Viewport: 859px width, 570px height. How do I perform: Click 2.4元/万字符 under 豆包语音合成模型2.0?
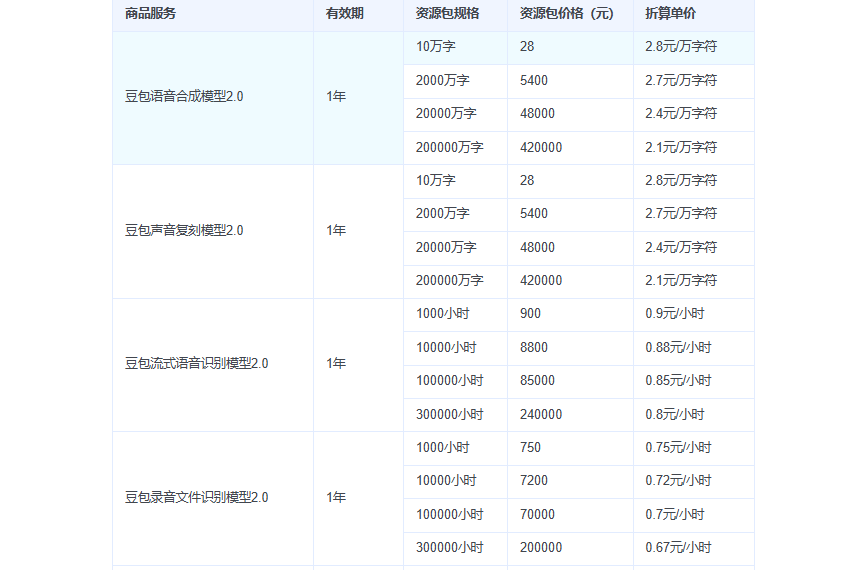(694, 114)
